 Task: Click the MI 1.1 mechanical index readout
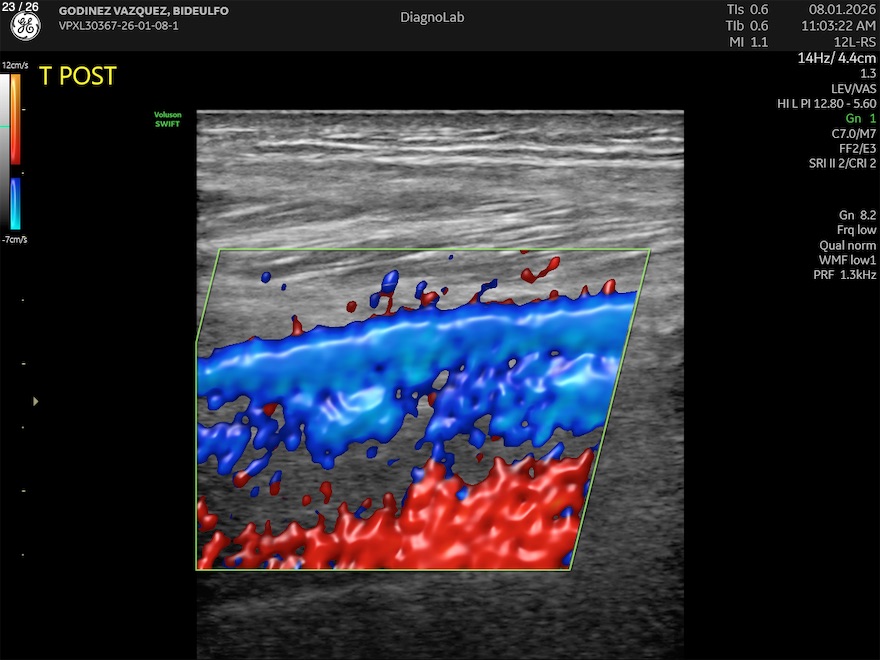point(747,42)
